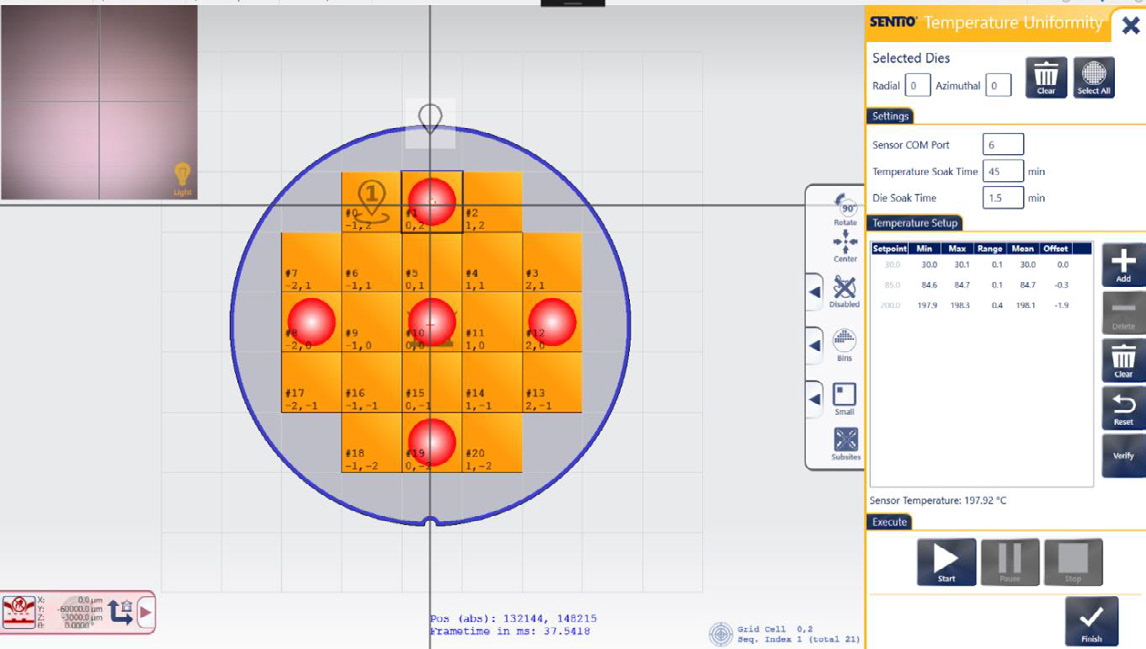
Task: Add a new temperature setpoint
Action: point(1123,266)
